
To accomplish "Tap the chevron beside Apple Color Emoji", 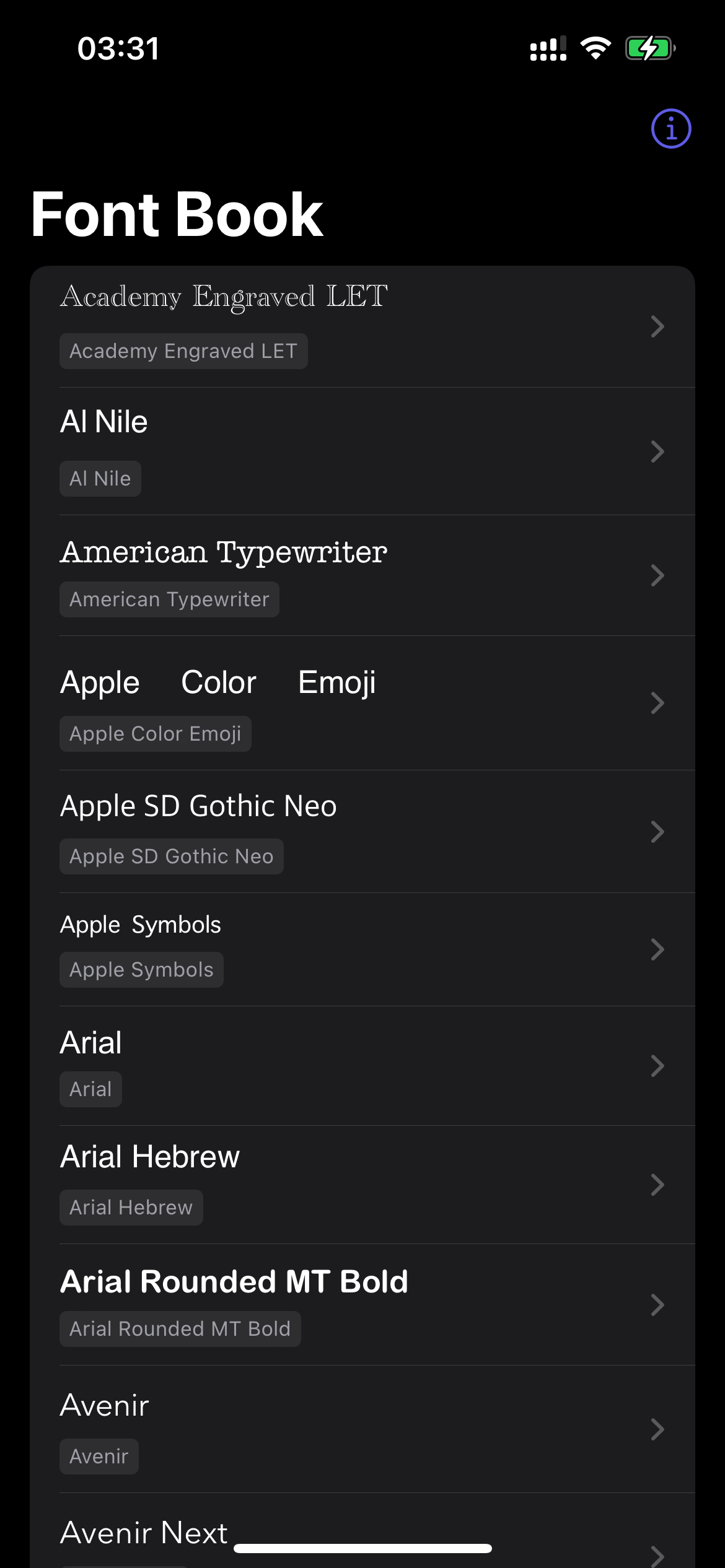I will 657,703.
